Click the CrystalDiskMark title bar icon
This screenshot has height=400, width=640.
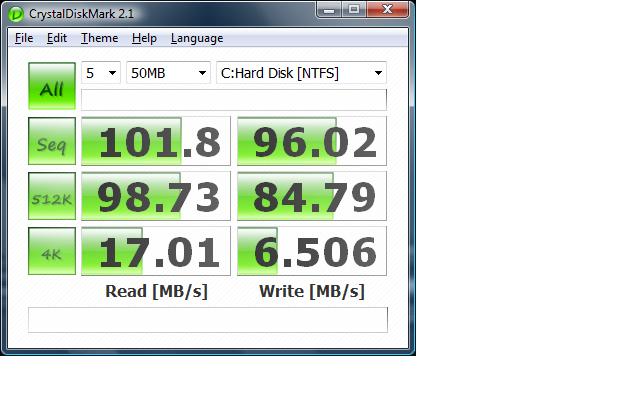[x=16, y=14]
